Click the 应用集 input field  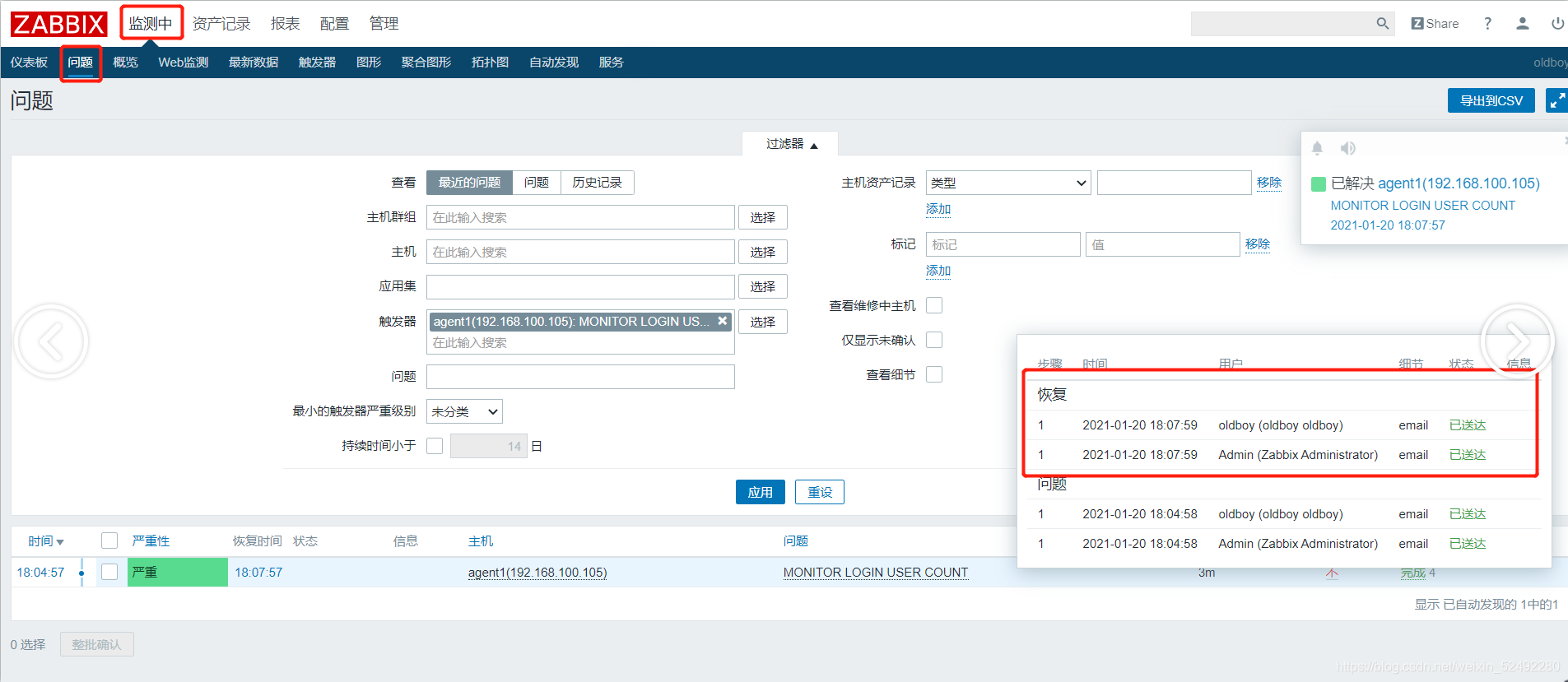tap(580, 286)
